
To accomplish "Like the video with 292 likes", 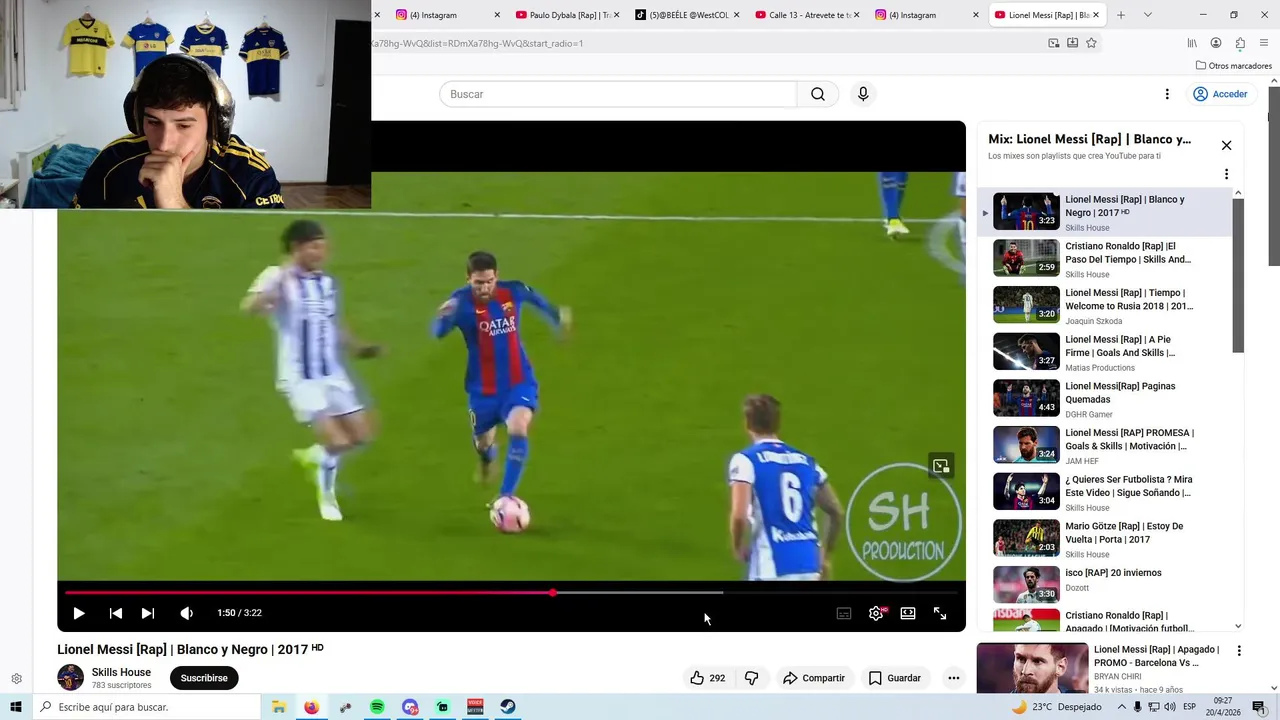I will (x=707, y=678).
